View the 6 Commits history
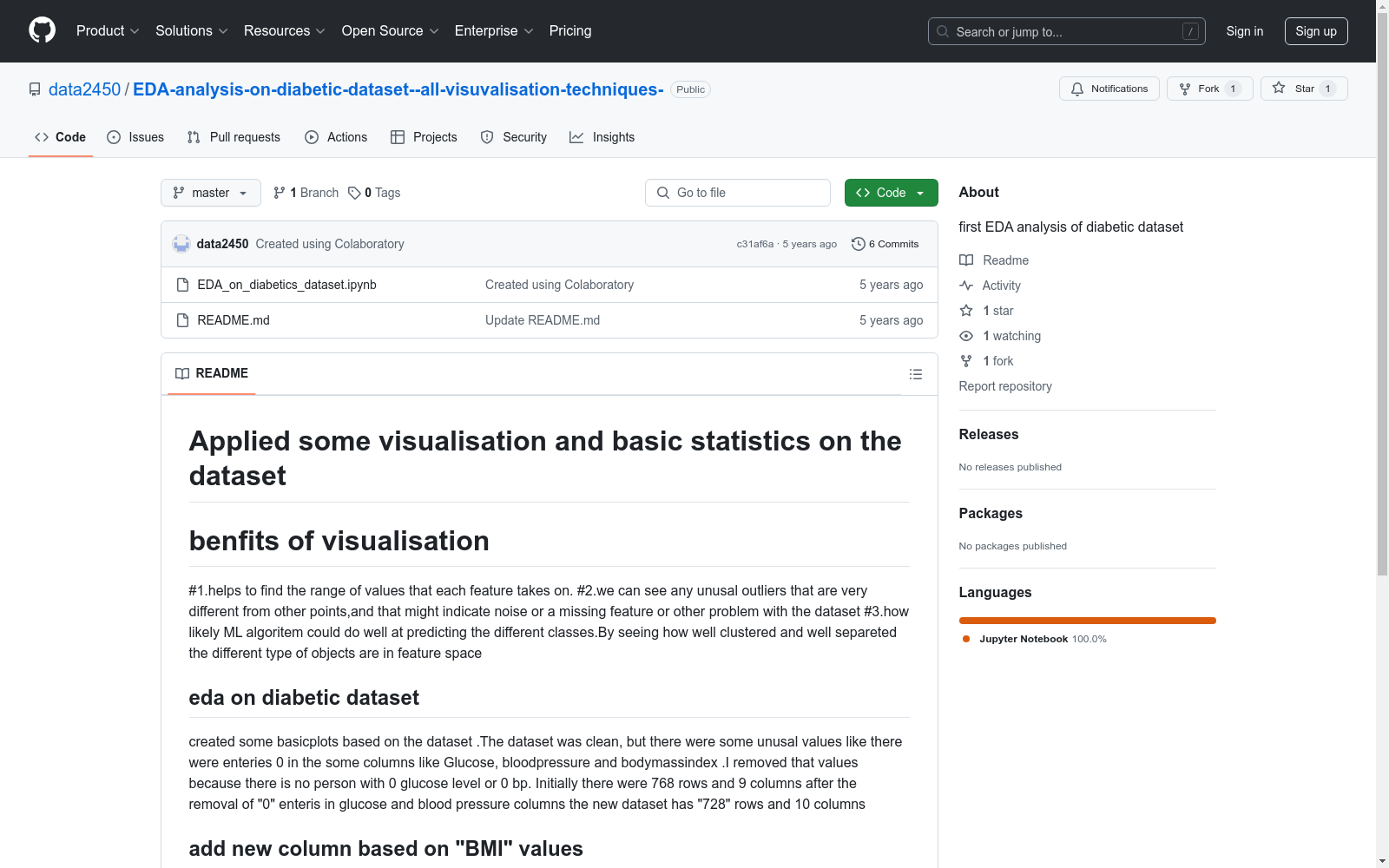Screen dimensions: 1389x868 [x=885, y=244]
